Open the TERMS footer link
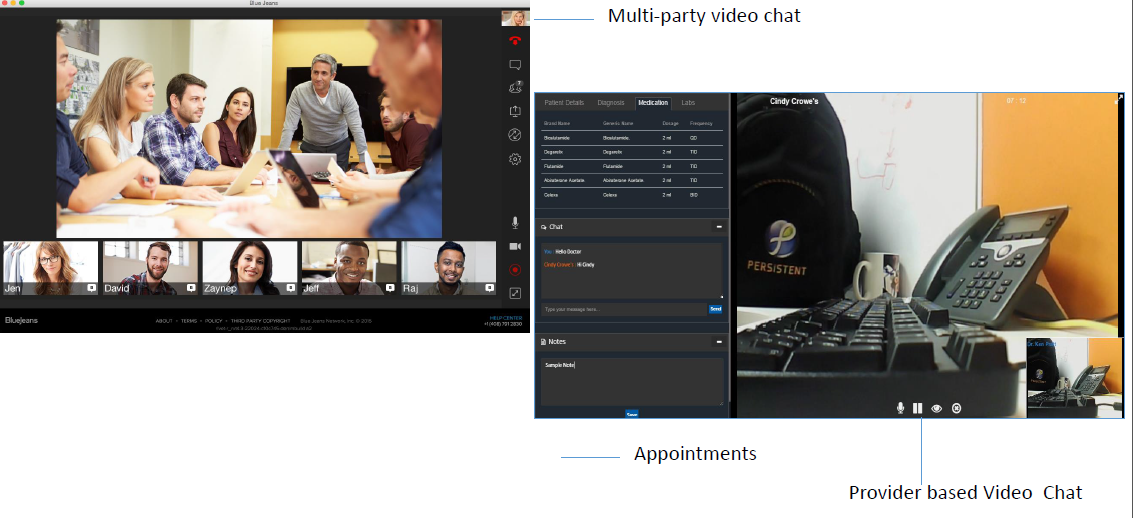This screenshot has width=1133, height=518. coord(189,321)
